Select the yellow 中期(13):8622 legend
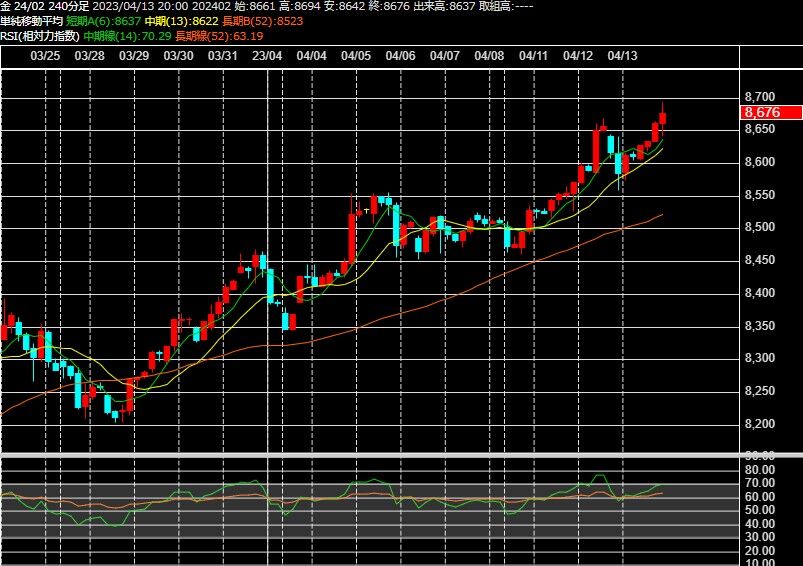The height and width of the screenshot is (566, 803). [x=182, y=22]
